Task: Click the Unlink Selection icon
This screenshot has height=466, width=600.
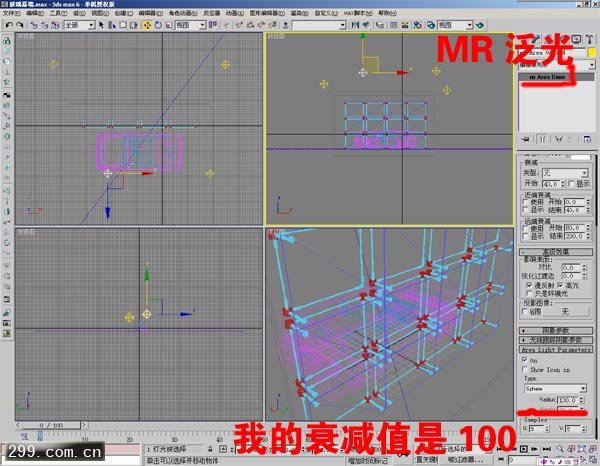Action: [44, 25]
